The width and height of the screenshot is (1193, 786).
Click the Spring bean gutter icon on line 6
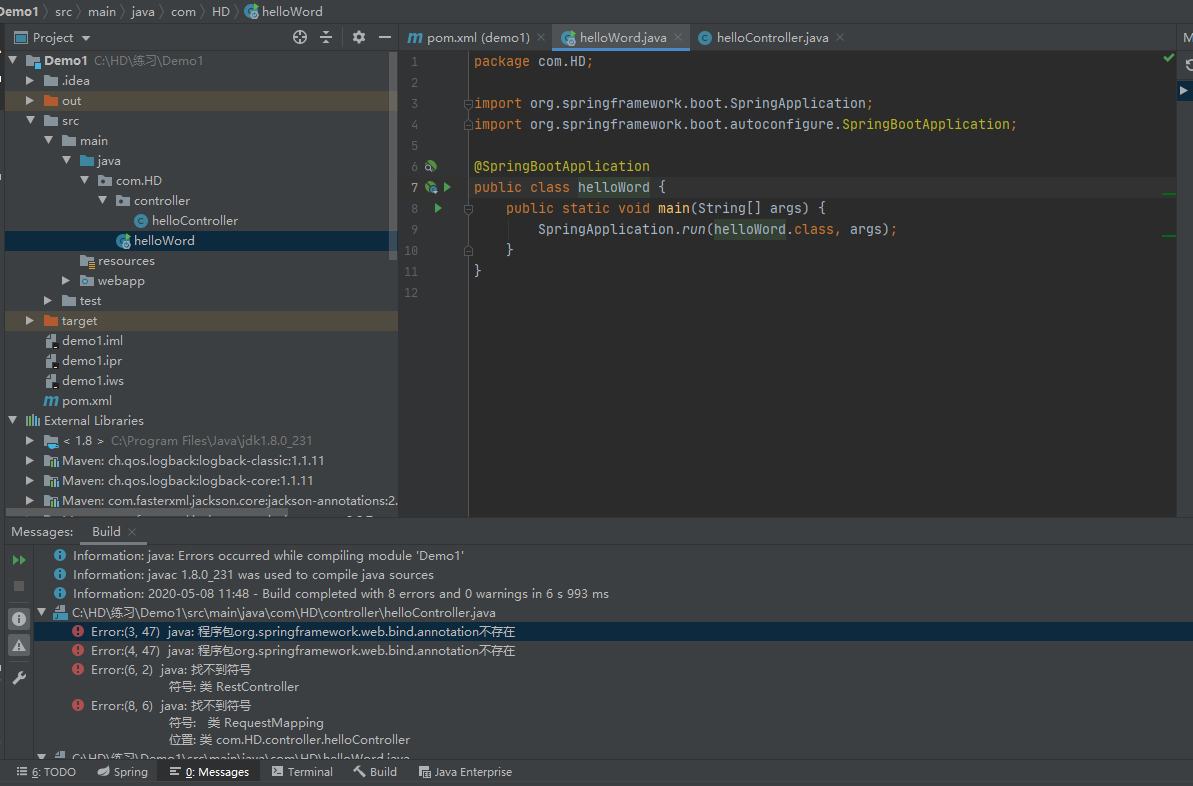click(x=431, y=166)
